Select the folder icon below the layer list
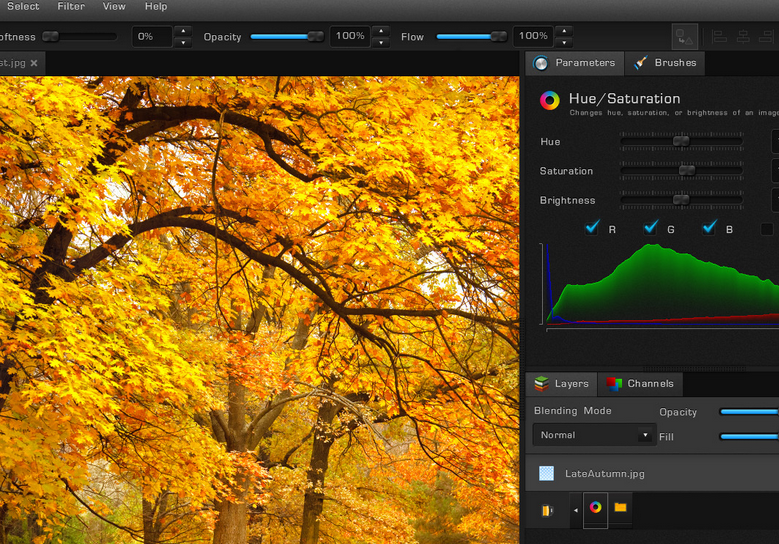 pyautogui.click(x=620, y=508)
